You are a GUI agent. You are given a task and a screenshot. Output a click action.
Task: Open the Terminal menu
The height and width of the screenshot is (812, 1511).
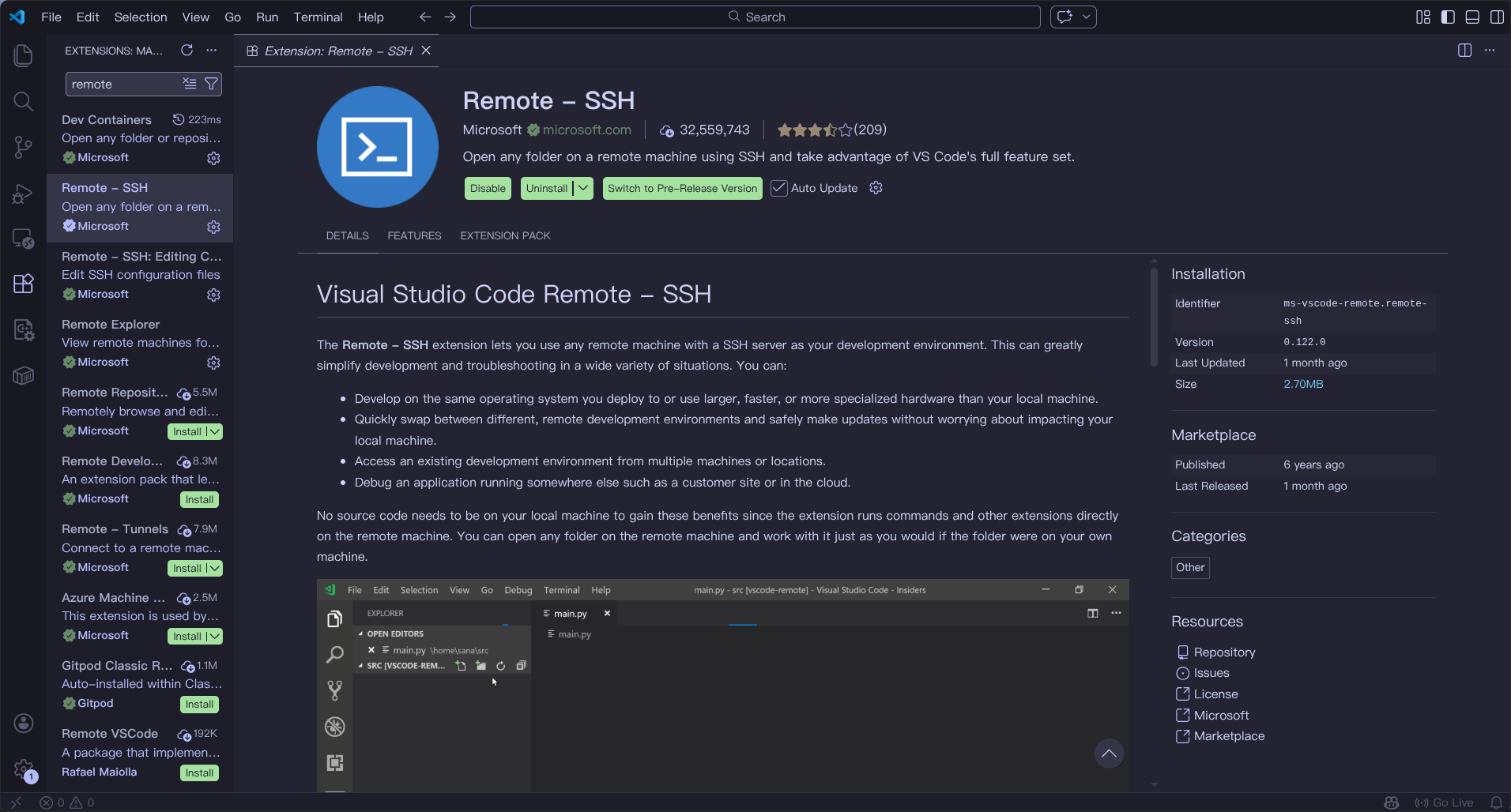point(318,17)
